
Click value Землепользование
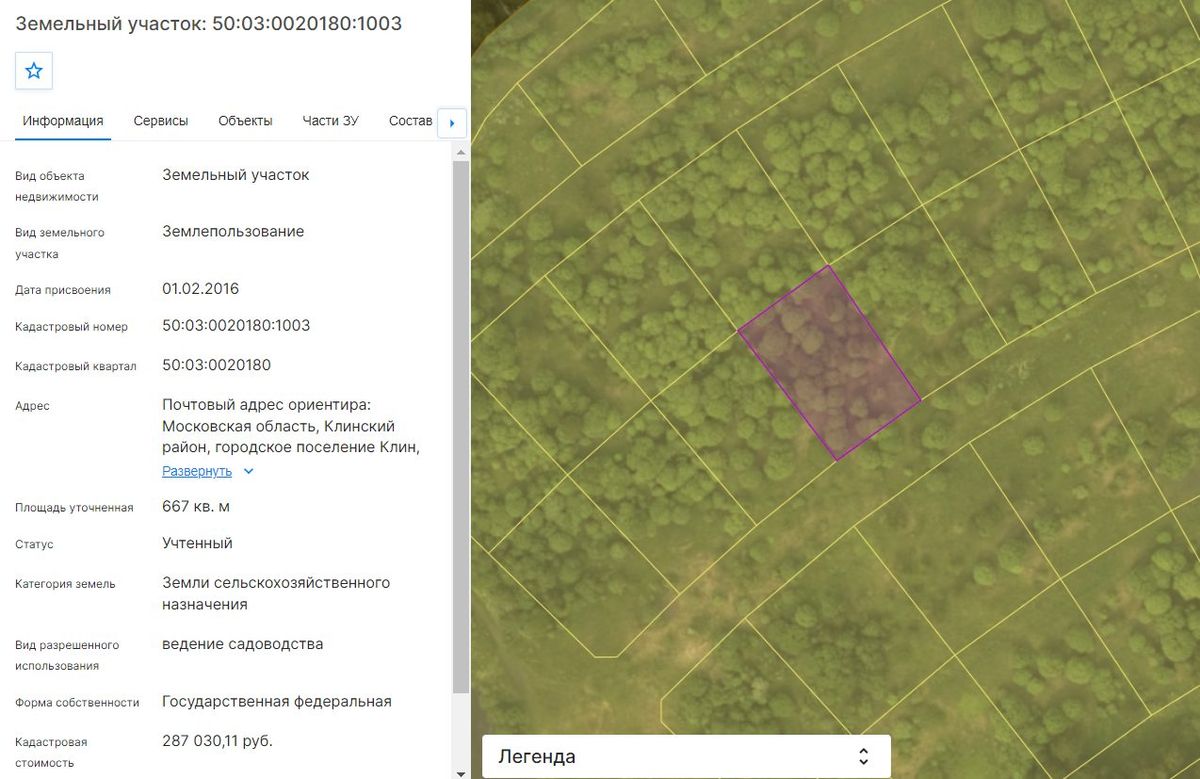(x=233, y=231)
